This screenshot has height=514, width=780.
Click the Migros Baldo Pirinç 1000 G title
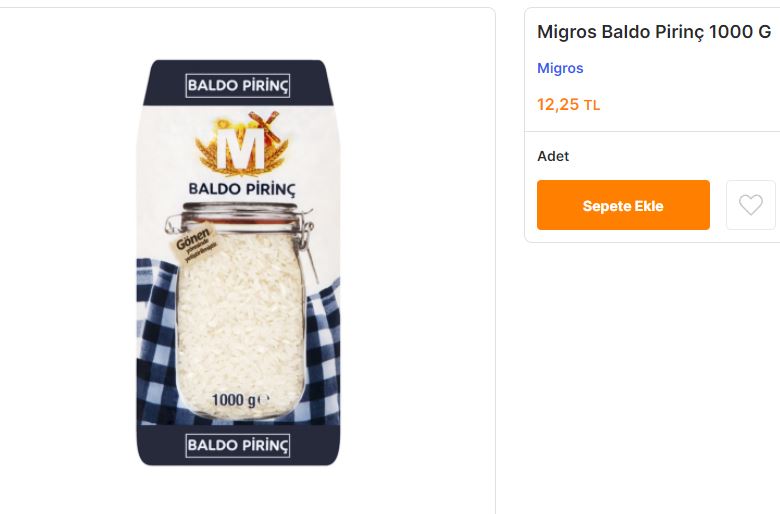[x=654, y=31]
